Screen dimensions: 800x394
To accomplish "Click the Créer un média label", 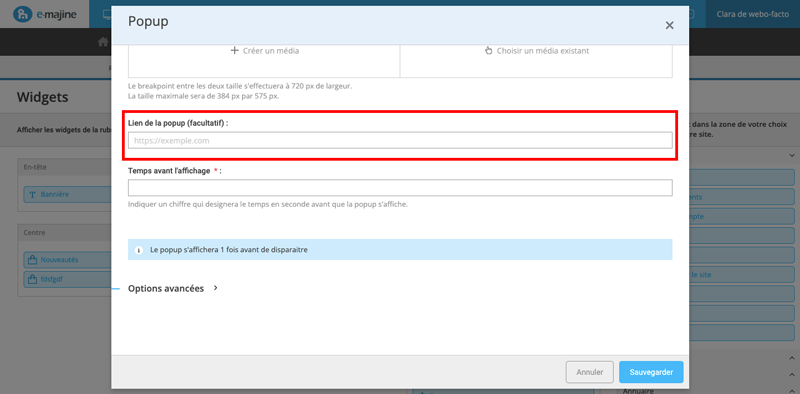I will tap(271, 51).
